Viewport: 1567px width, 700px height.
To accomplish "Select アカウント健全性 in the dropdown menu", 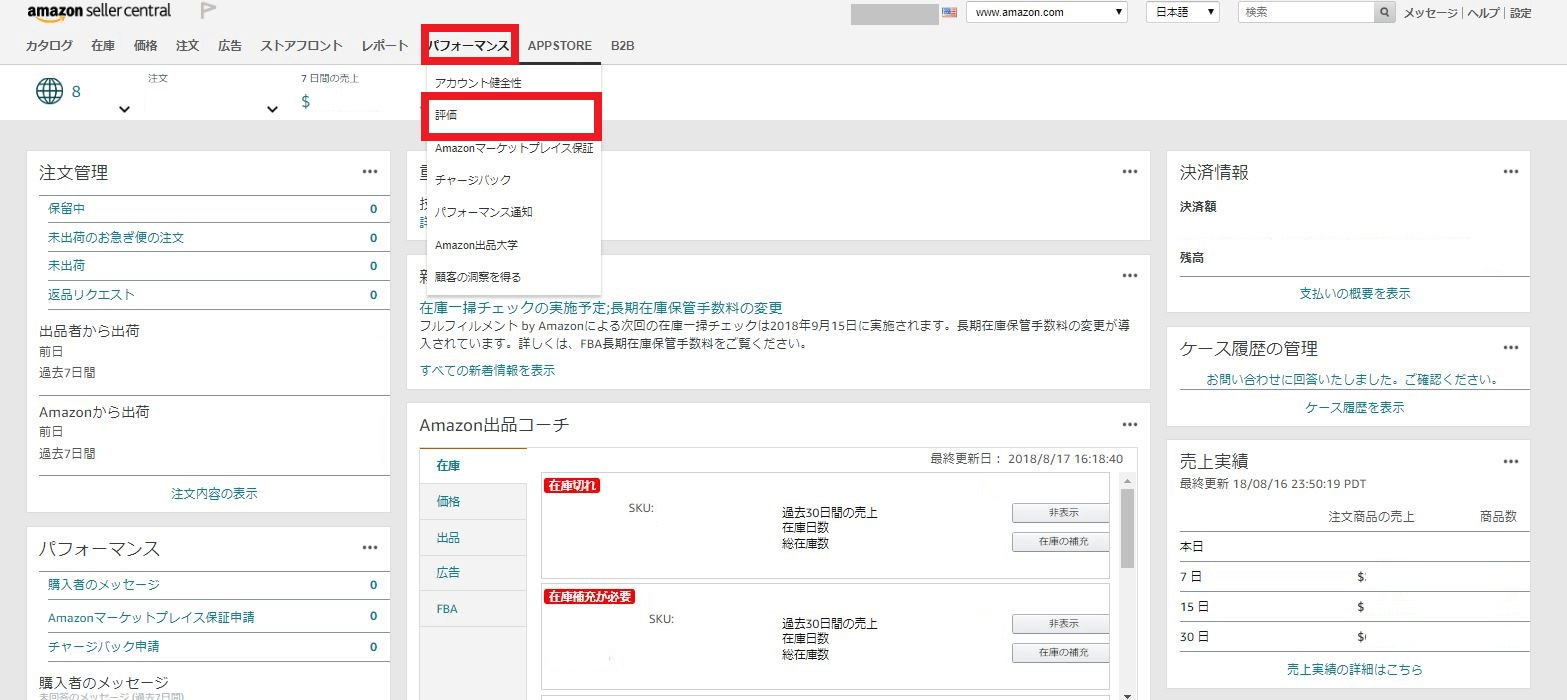I will (478, 83).
